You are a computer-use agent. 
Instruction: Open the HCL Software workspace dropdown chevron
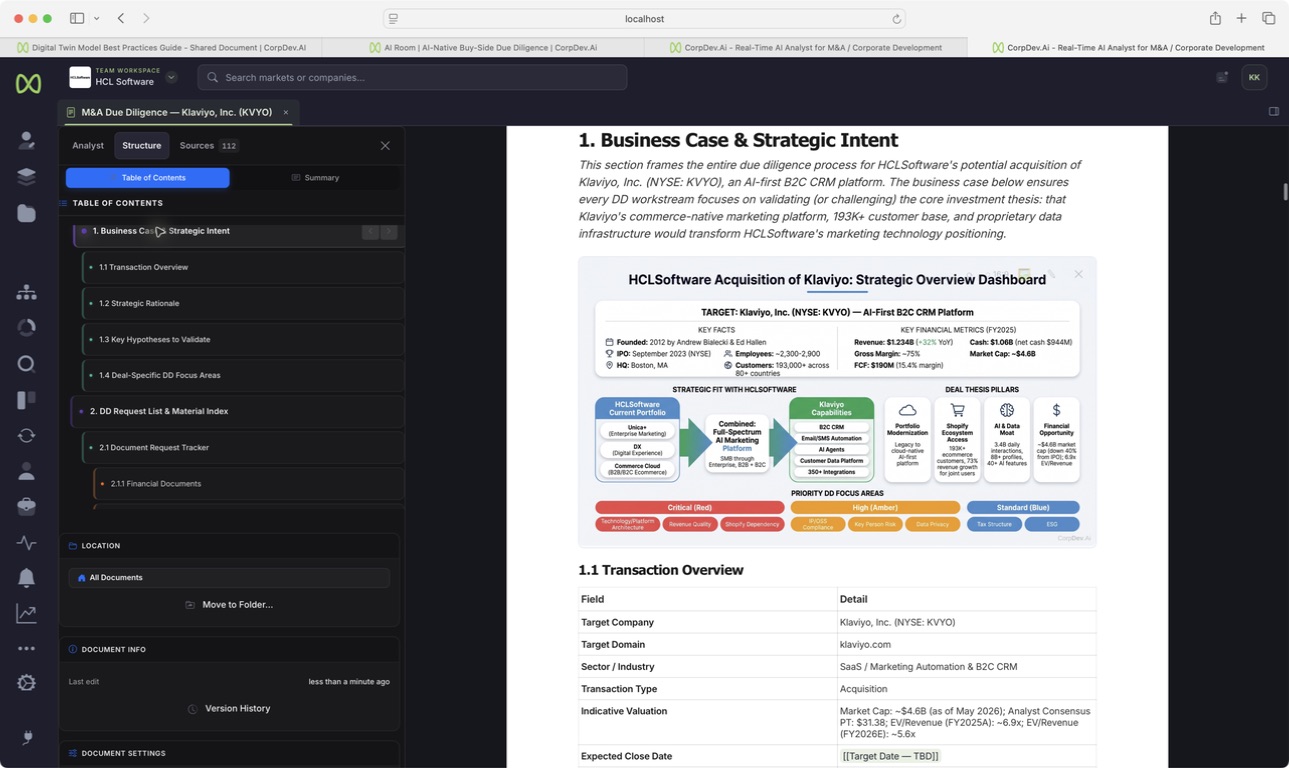[171, 77]
